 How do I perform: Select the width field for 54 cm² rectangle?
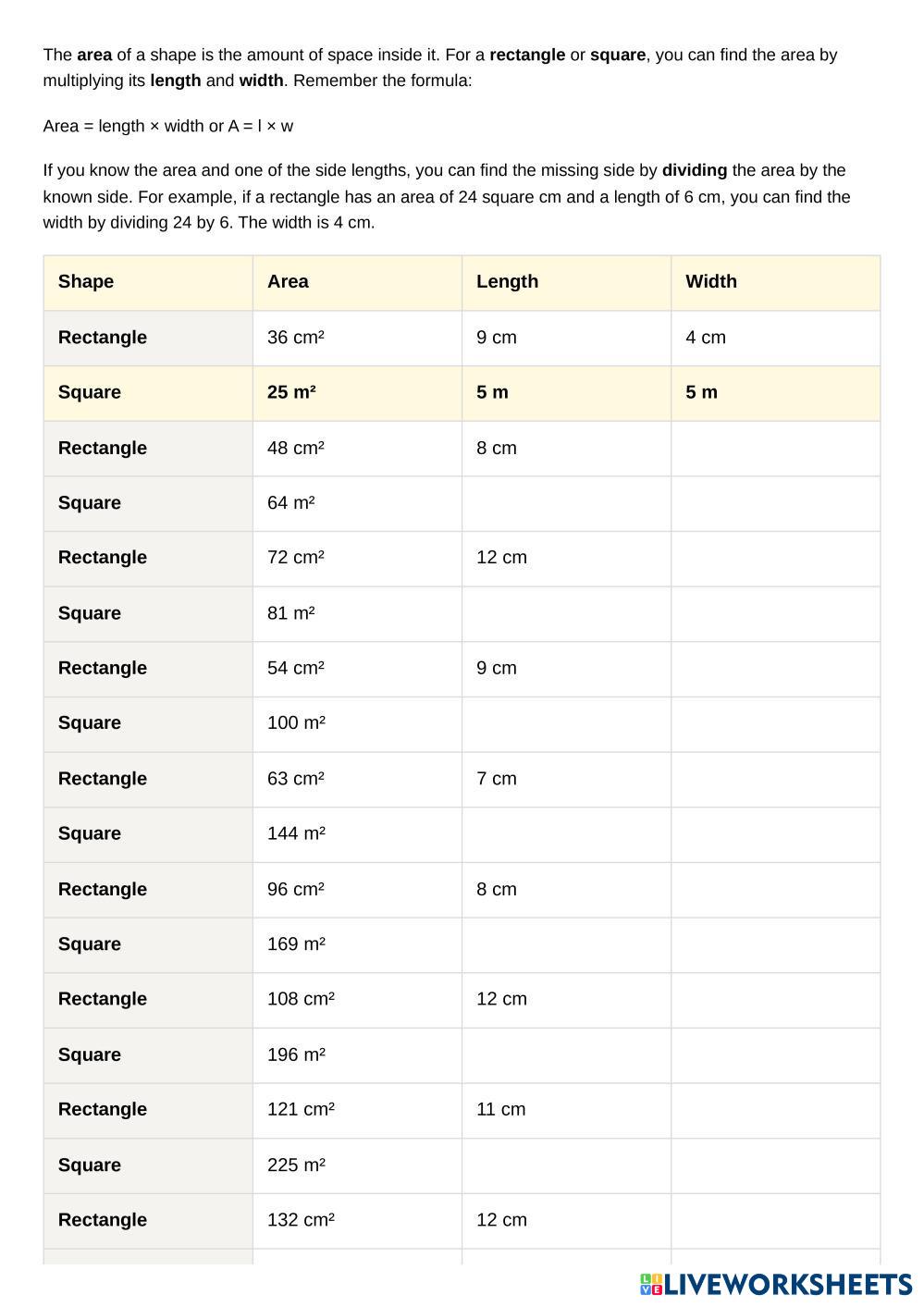point(775,669)
